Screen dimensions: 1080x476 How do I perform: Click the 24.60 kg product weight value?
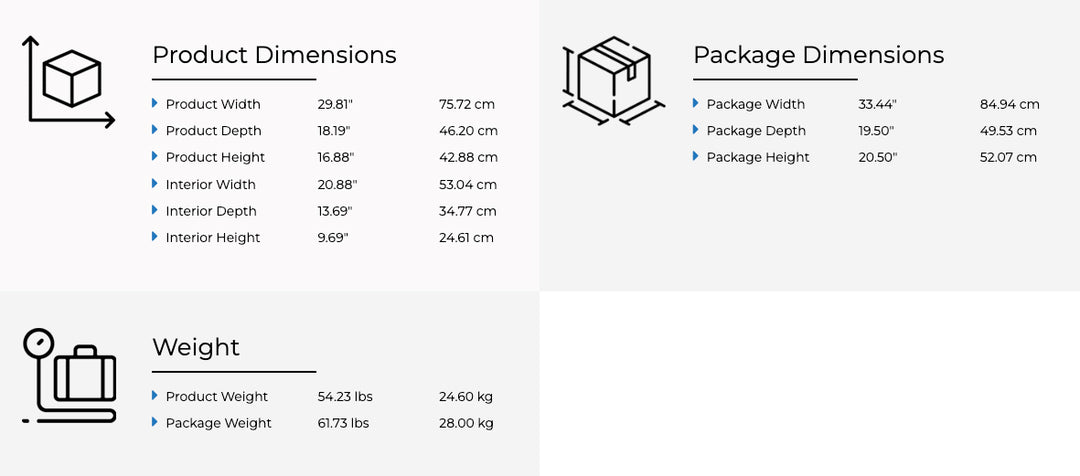coord(465,397)
